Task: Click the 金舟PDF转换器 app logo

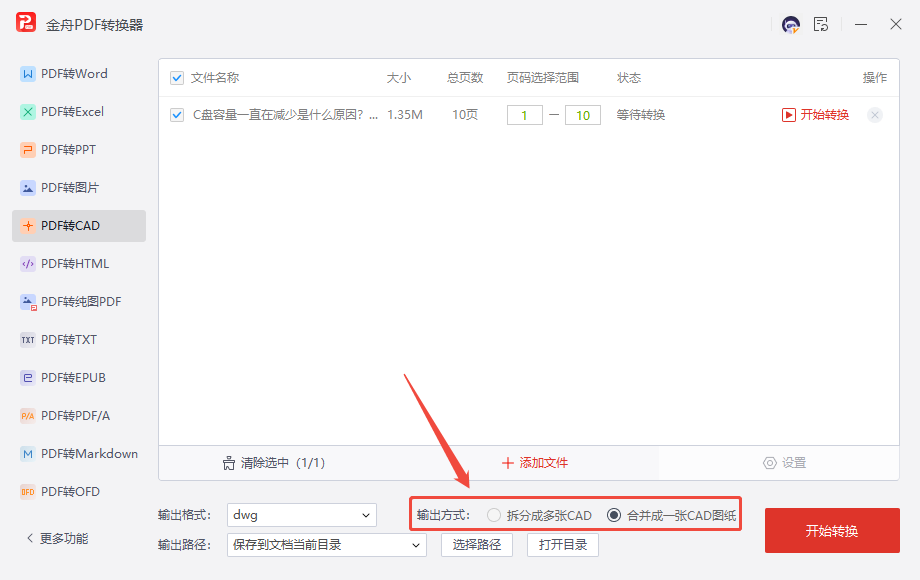Action: click(26, 23)
